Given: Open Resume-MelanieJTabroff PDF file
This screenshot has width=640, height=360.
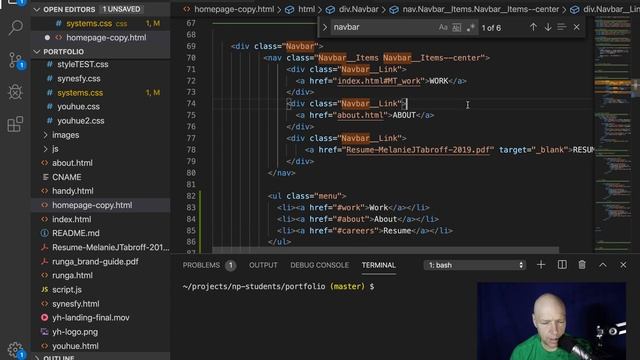Looking at the screenshot, I should [x=110, y=247].
